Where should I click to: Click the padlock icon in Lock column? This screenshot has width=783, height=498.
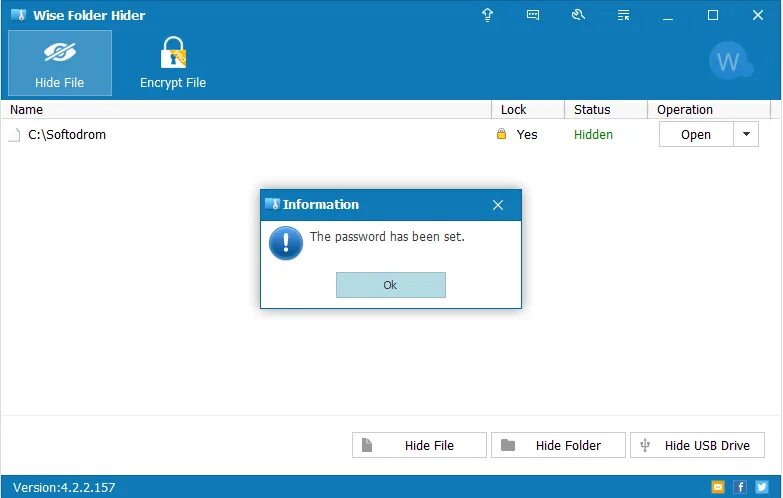pos(501,134)
